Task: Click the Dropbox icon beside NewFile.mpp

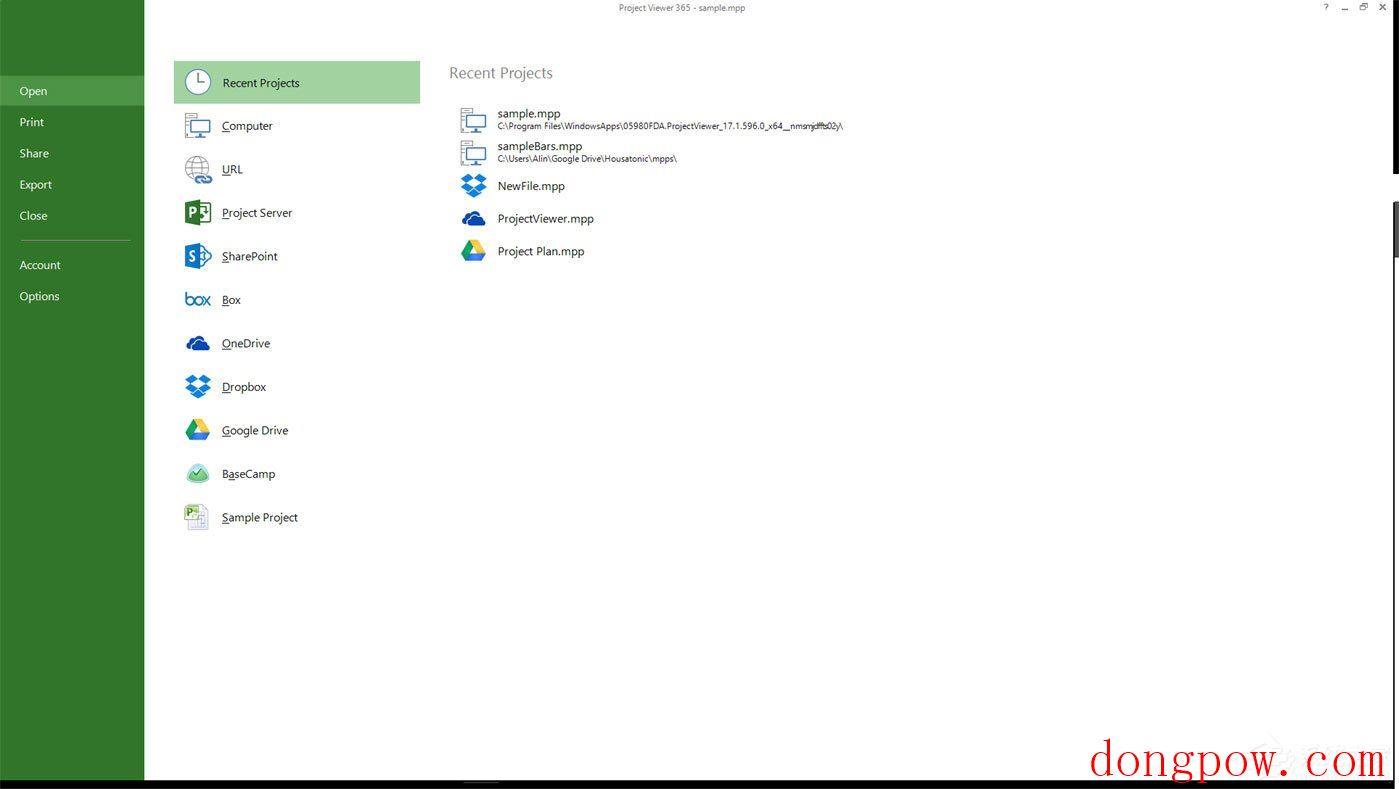Action: tap(473, 185)
